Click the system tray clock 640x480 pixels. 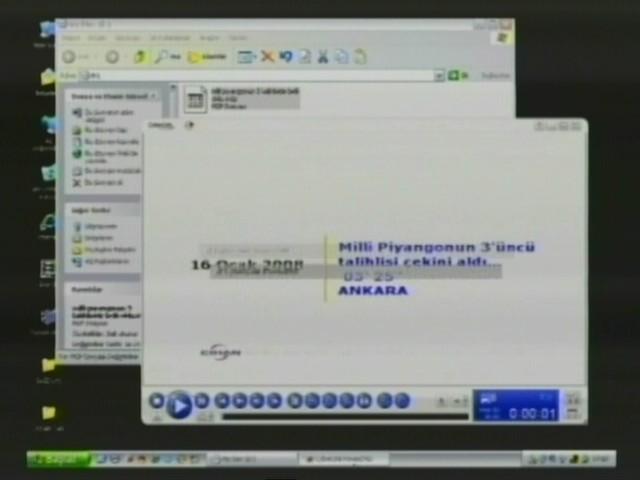click(601, 460)
